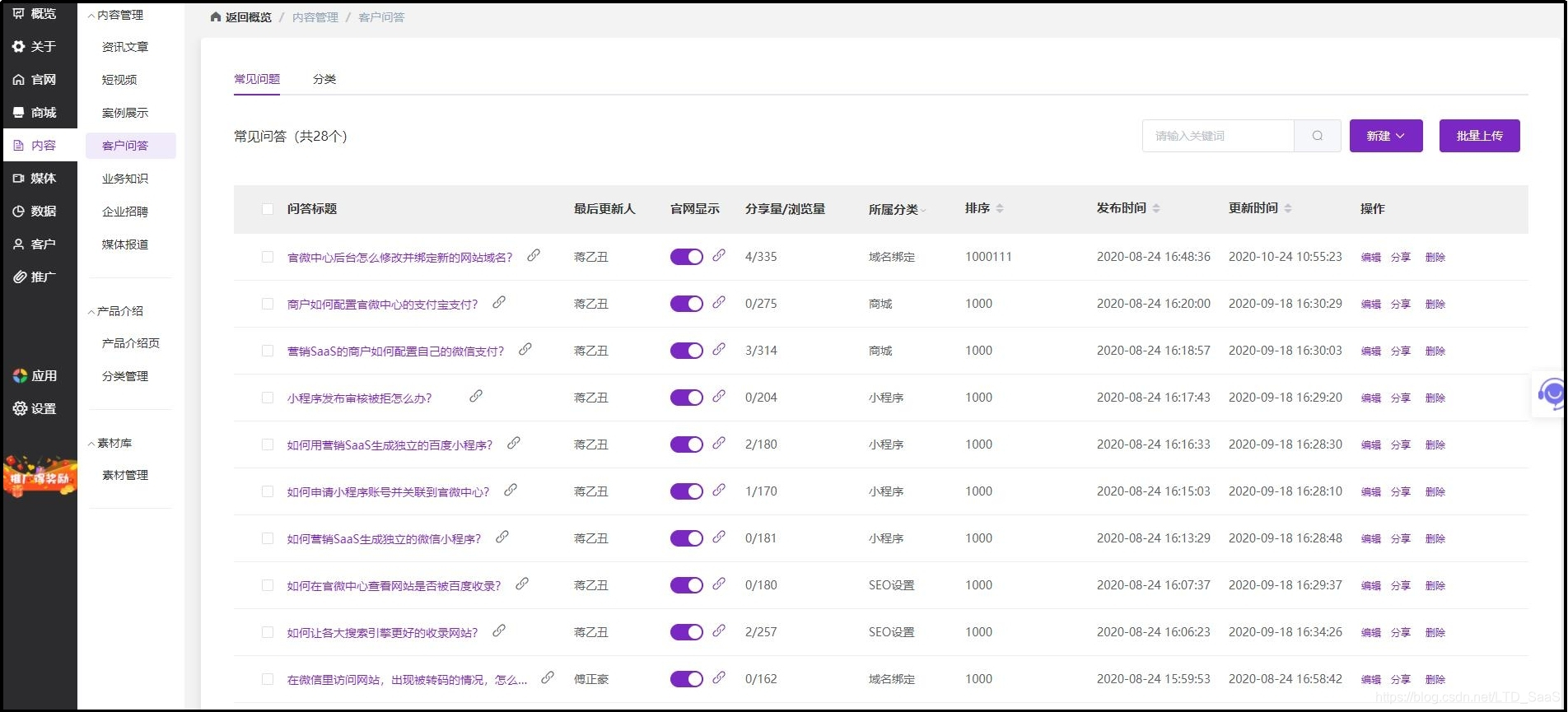This screenshot has height=712, width=1568.
Task: Open 设置 gear item in sidebar
Action: (x=35, y=409)
